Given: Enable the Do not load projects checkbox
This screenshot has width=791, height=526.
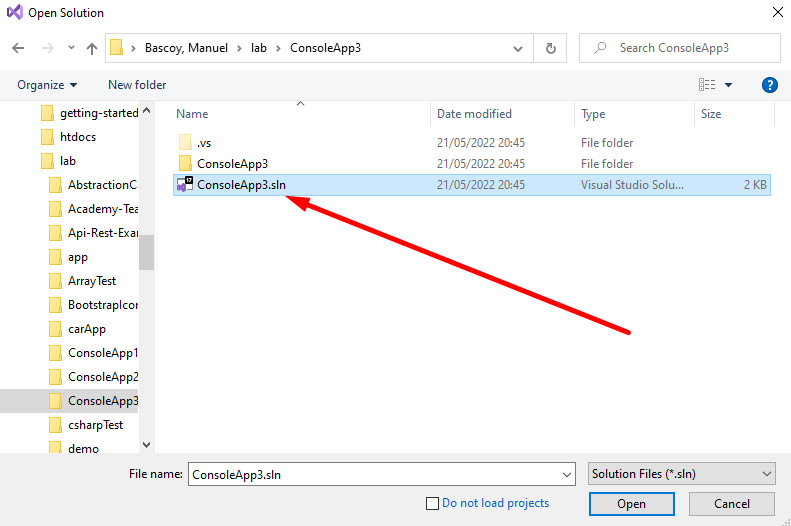Looking at the screenshot, I should click(x=433, y=503).
